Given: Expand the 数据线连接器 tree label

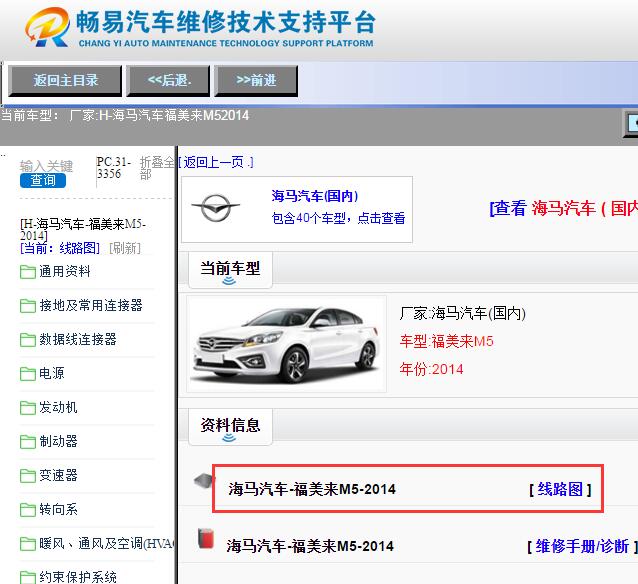Looking at the screenshot, I should pos(78,339).
